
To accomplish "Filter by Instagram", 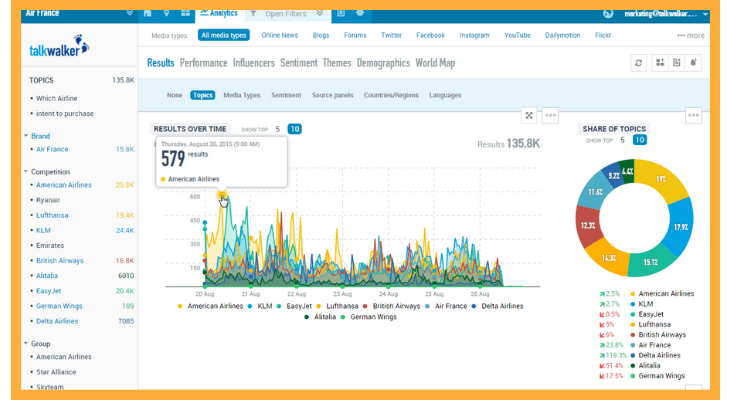I will [x=474, y=35].
